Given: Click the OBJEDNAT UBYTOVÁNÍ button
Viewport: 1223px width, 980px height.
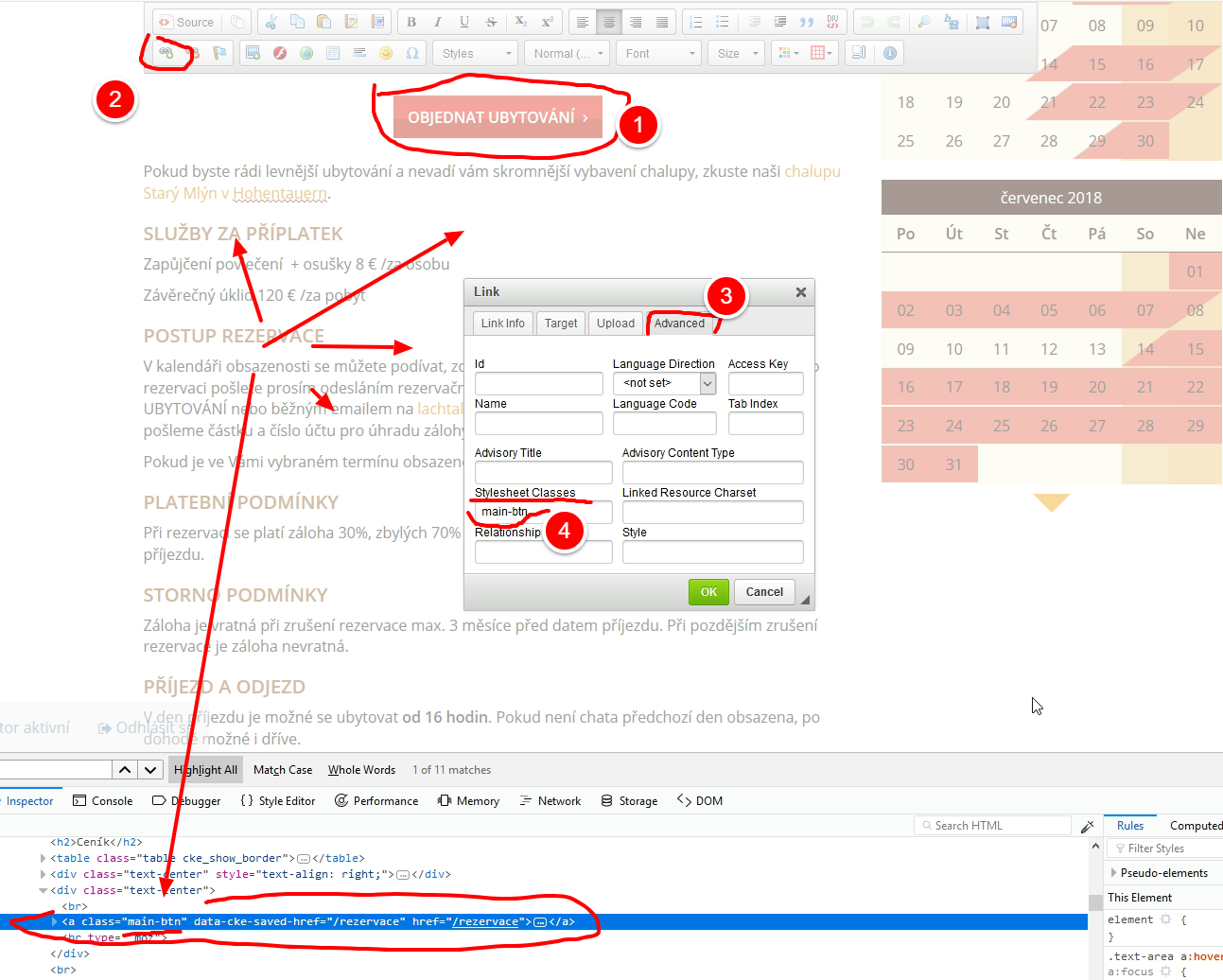Looking at the screenshot, I should [x=498, y=117].
